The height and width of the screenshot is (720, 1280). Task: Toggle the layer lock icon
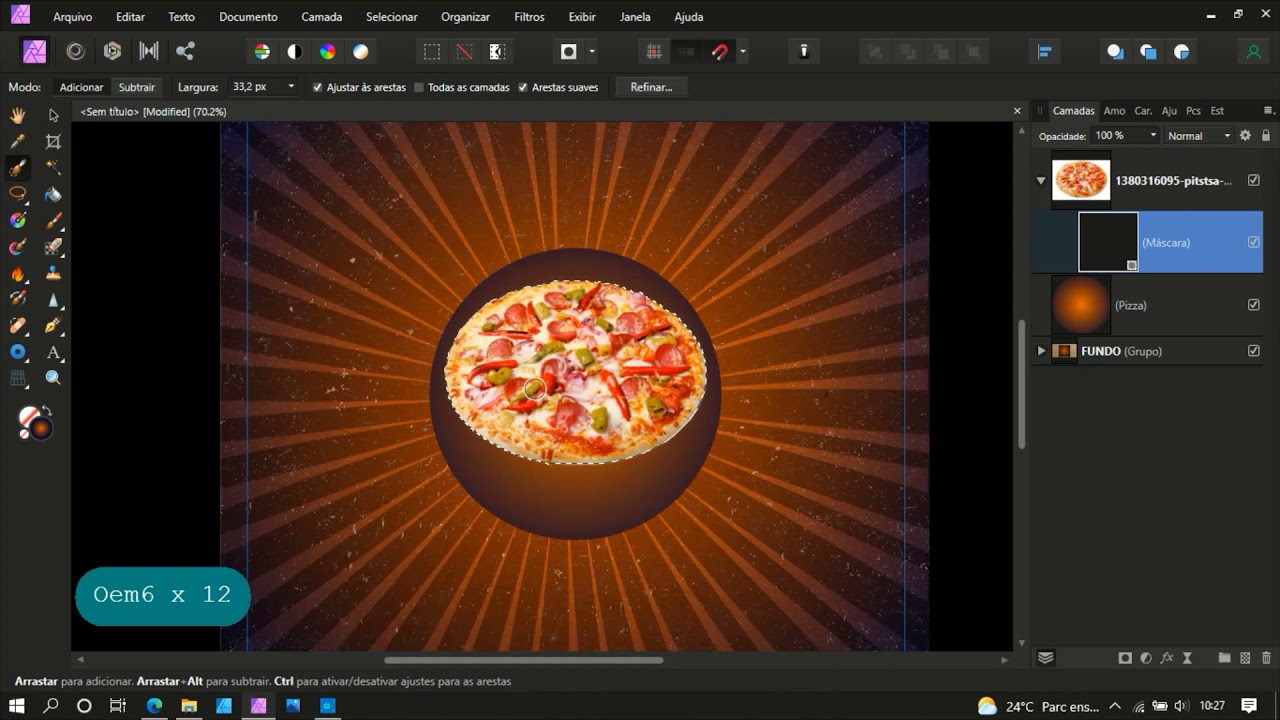pyautogui.click(x=1266, y=135)
